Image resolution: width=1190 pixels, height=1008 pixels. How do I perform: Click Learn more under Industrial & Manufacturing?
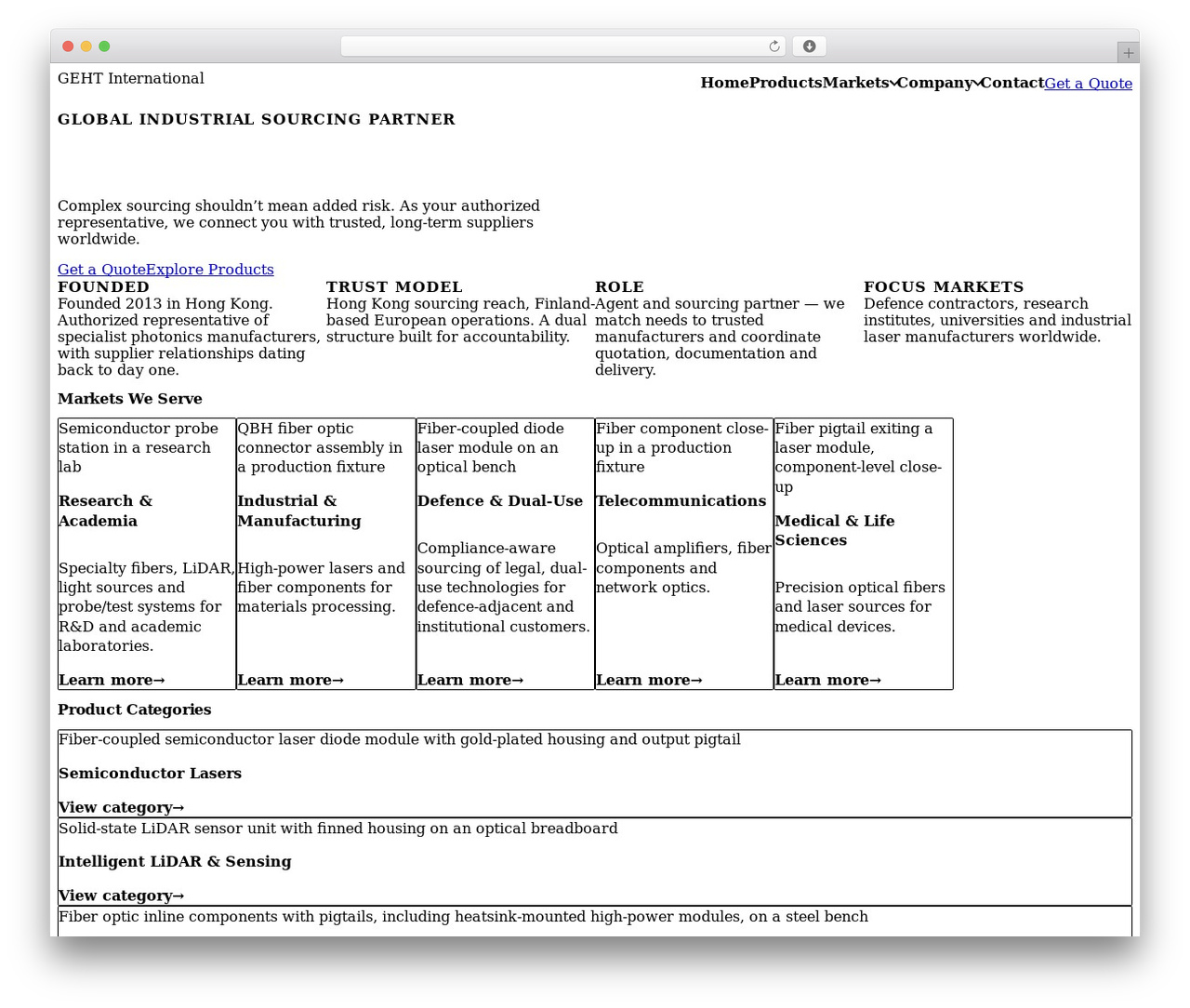290,680
